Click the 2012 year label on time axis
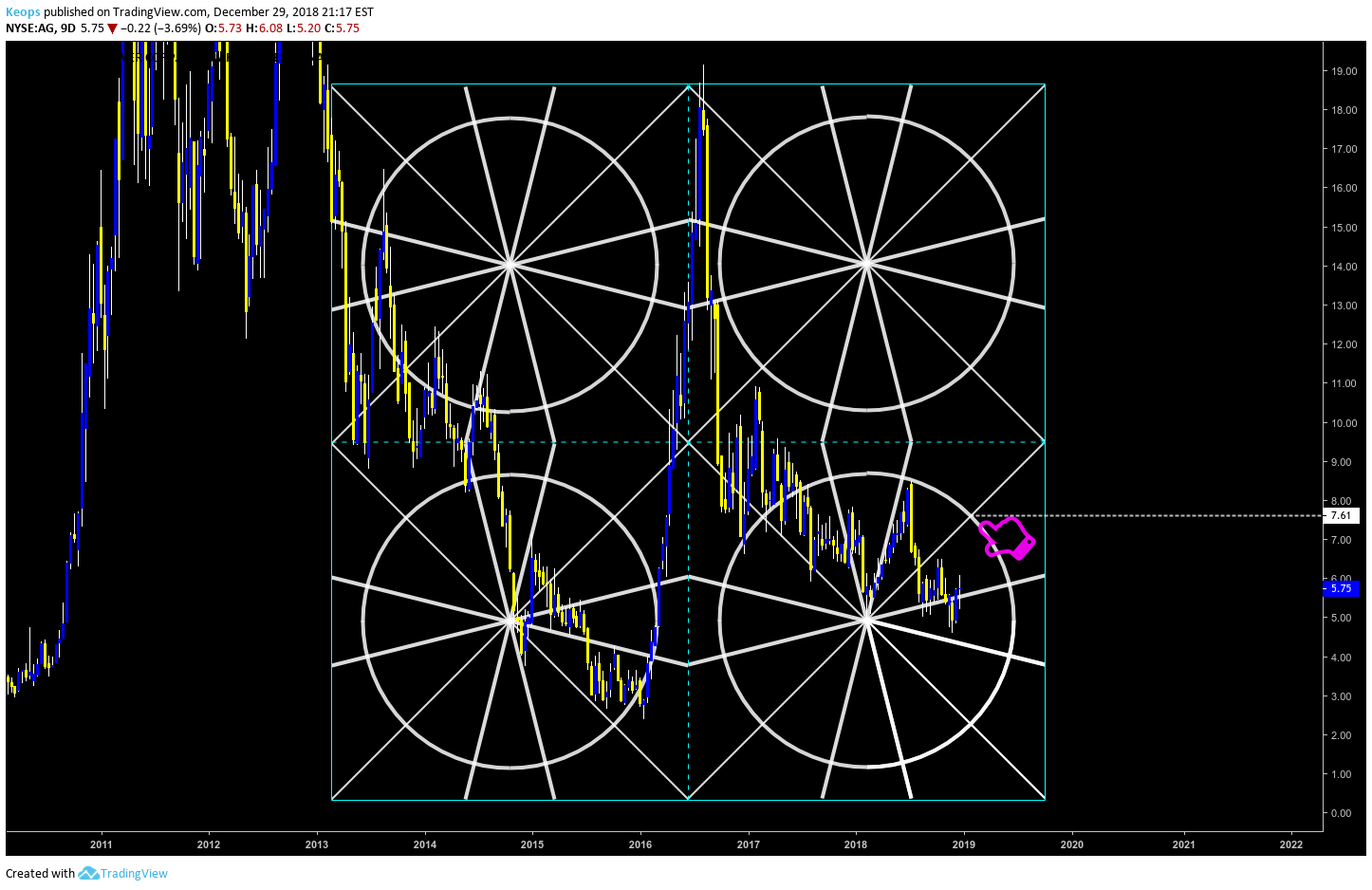This screenshot has height=890, width=1372. click(x=209, y=844)
